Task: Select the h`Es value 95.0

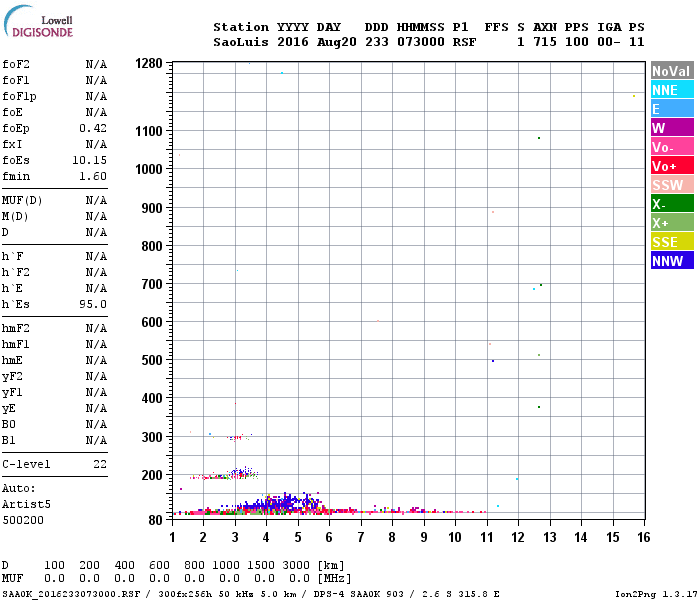Action: click(x=93, y=304)
